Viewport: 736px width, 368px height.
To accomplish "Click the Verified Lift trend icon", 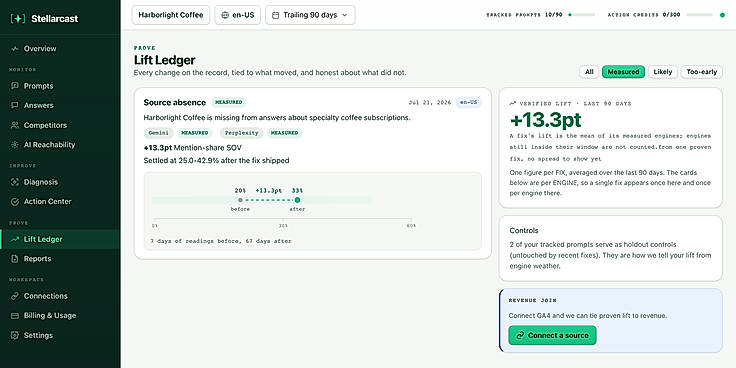I will point(513,103).
